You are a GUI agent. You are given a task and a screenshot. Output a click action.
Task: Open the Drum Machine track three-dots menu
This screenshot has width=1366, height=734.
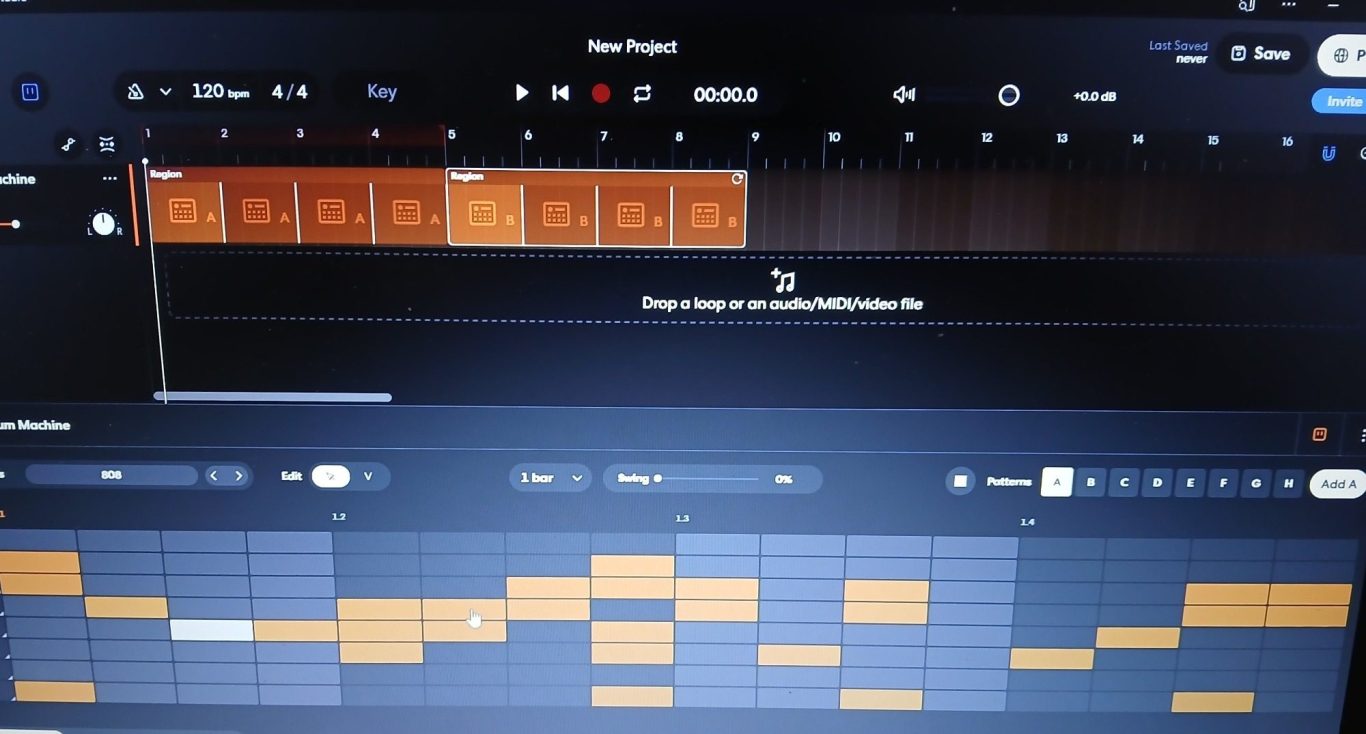coord(110,179)
